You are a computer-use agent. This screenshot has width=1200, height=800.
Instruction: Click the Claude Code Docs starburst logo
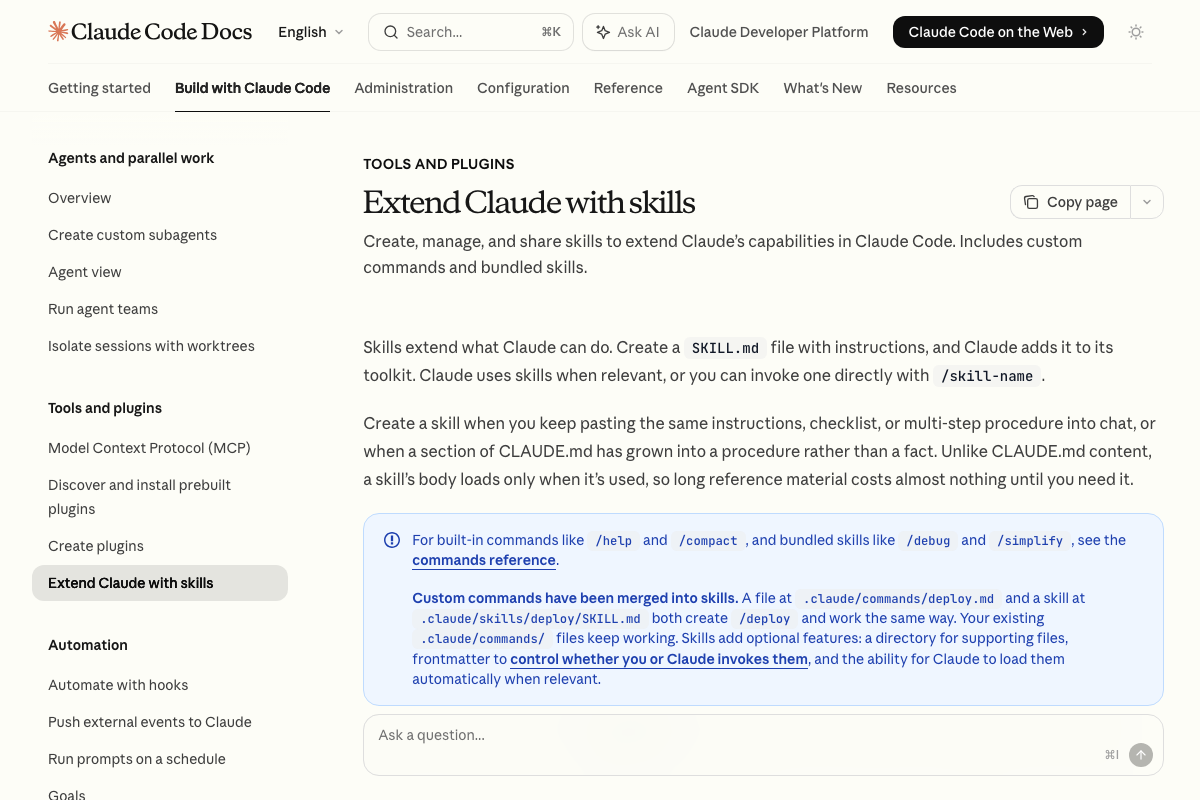[x=58, y=32]
